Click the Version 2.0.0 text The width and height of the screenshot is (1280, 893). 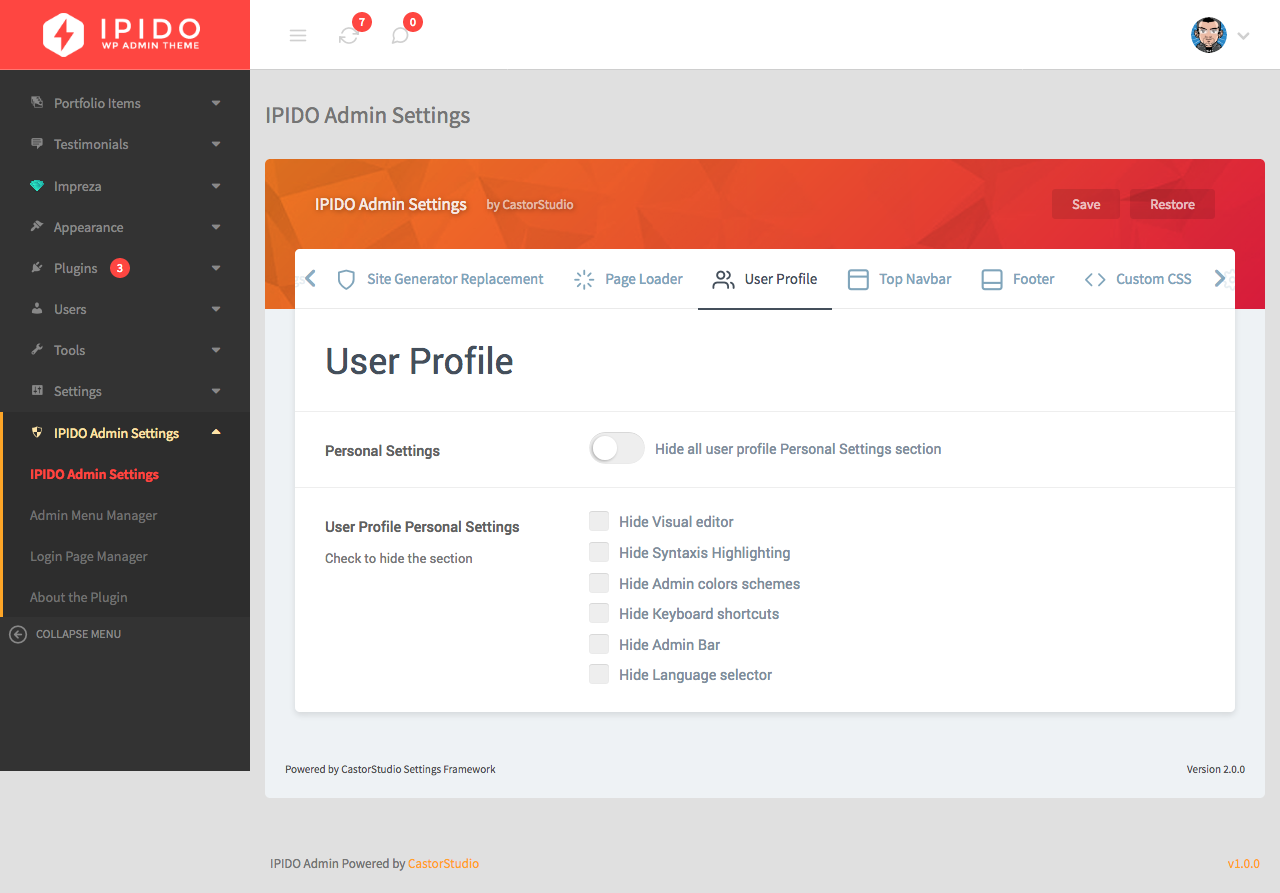pos(1216,769)
